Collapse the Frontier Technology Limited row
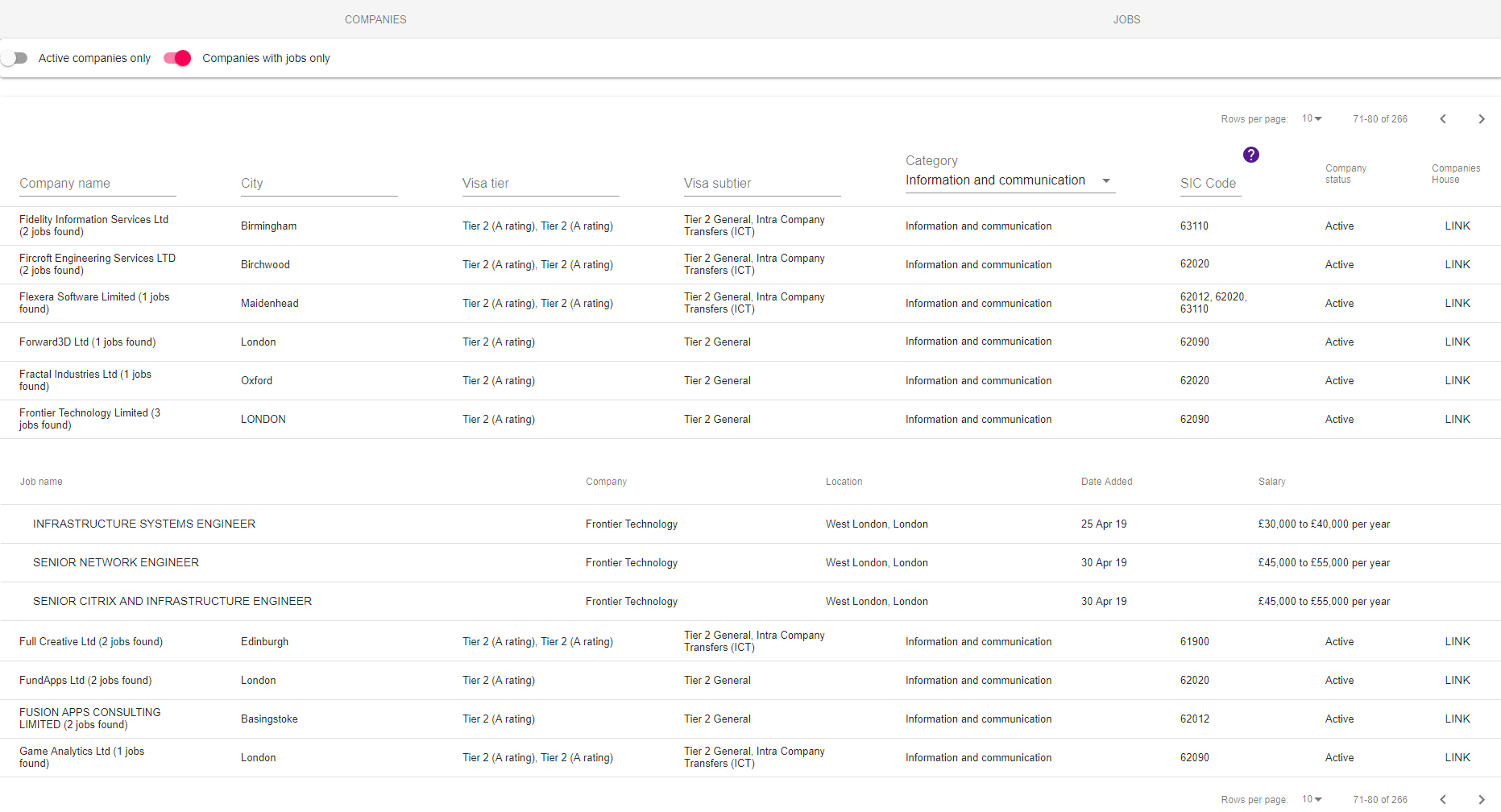The image size is (1501, 812). (x=89, y=419)
